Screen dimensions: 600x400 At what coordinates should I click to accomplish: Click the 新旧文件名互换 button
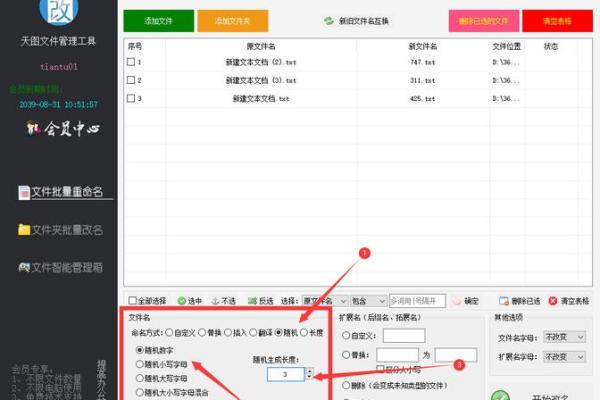point(356,21)
